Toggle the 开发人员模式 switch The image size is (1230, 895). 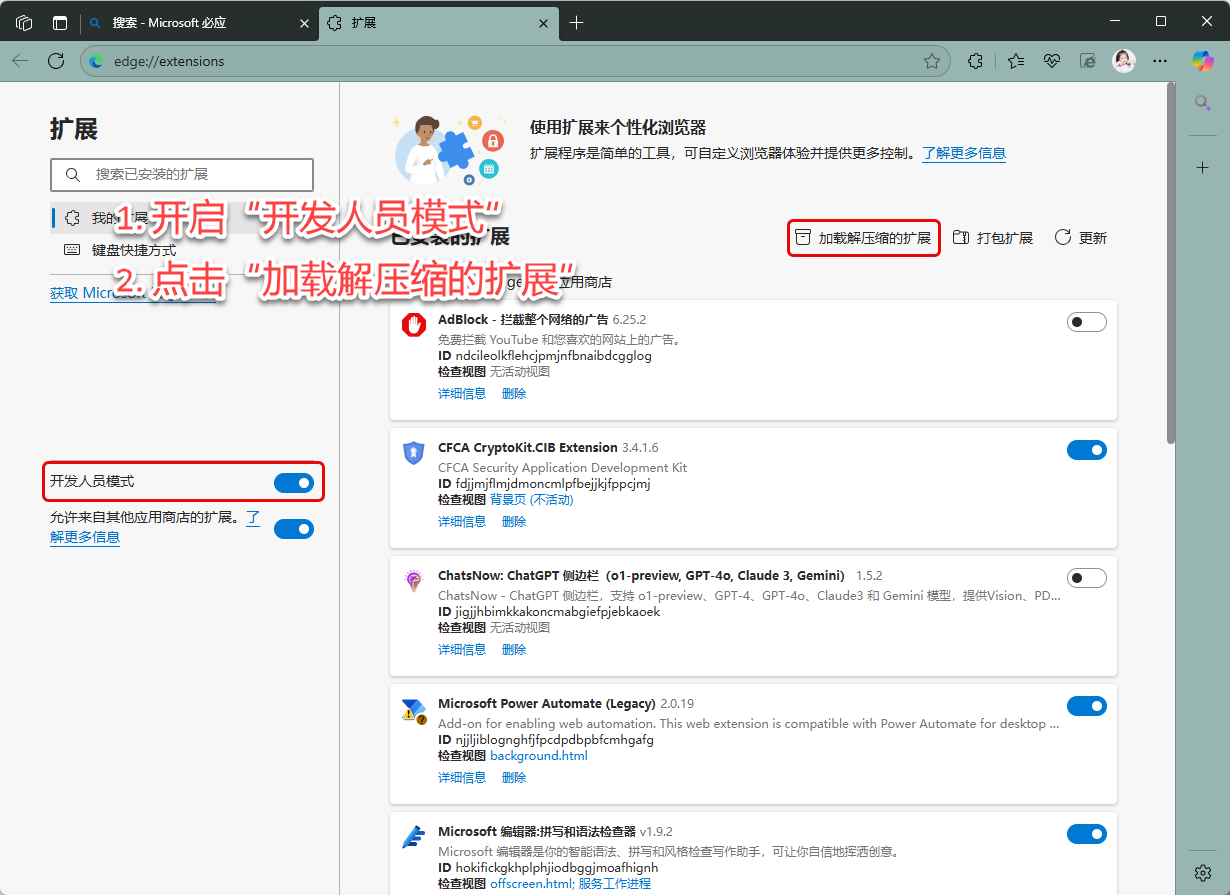coord(293,484)
